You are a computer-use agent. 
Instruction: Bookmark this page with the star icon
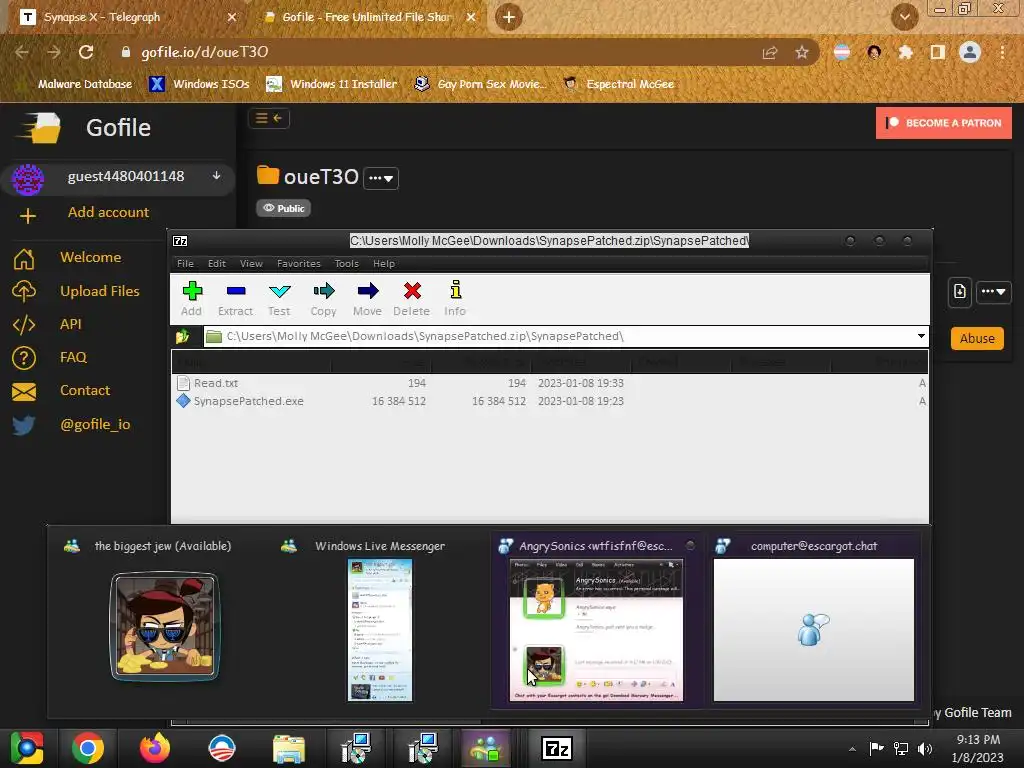[x=802, y=52]
